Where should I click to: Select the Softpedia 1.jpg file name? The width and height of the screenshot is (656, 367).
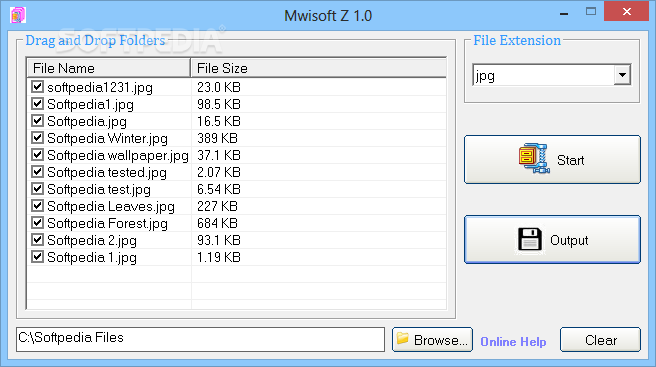pos(92,257)
